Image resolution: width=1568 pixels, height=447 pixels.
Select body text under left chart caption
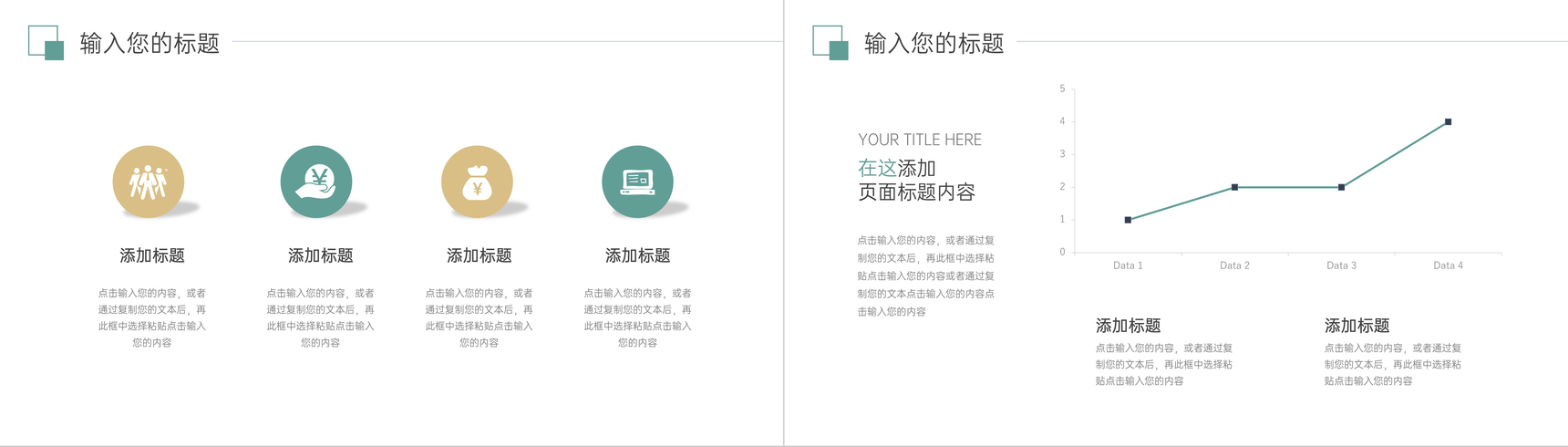click(x=1164, y=364)
